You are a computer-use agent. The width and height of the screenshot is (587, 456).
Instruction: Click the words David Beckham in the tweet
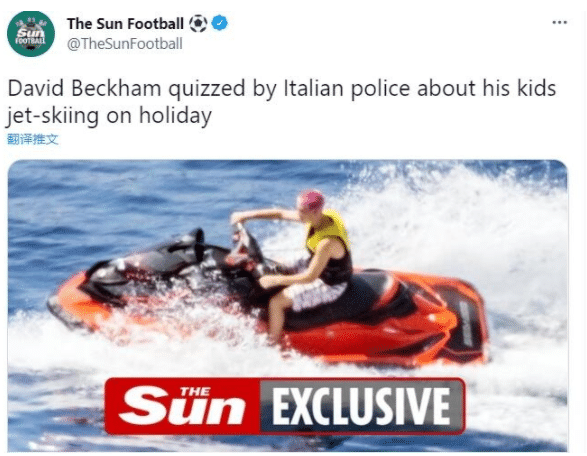click(84, 88)
